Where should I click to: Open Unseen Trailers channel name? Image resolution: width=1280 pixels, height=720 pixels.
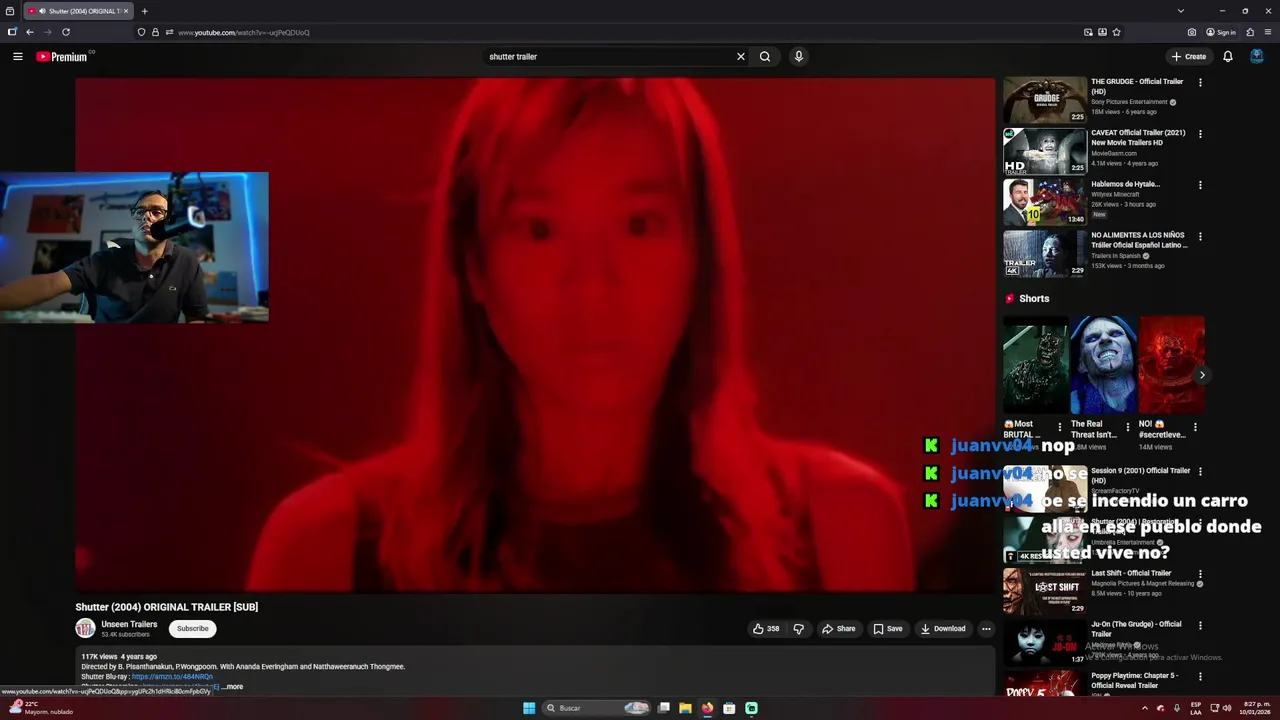(129, 624)
